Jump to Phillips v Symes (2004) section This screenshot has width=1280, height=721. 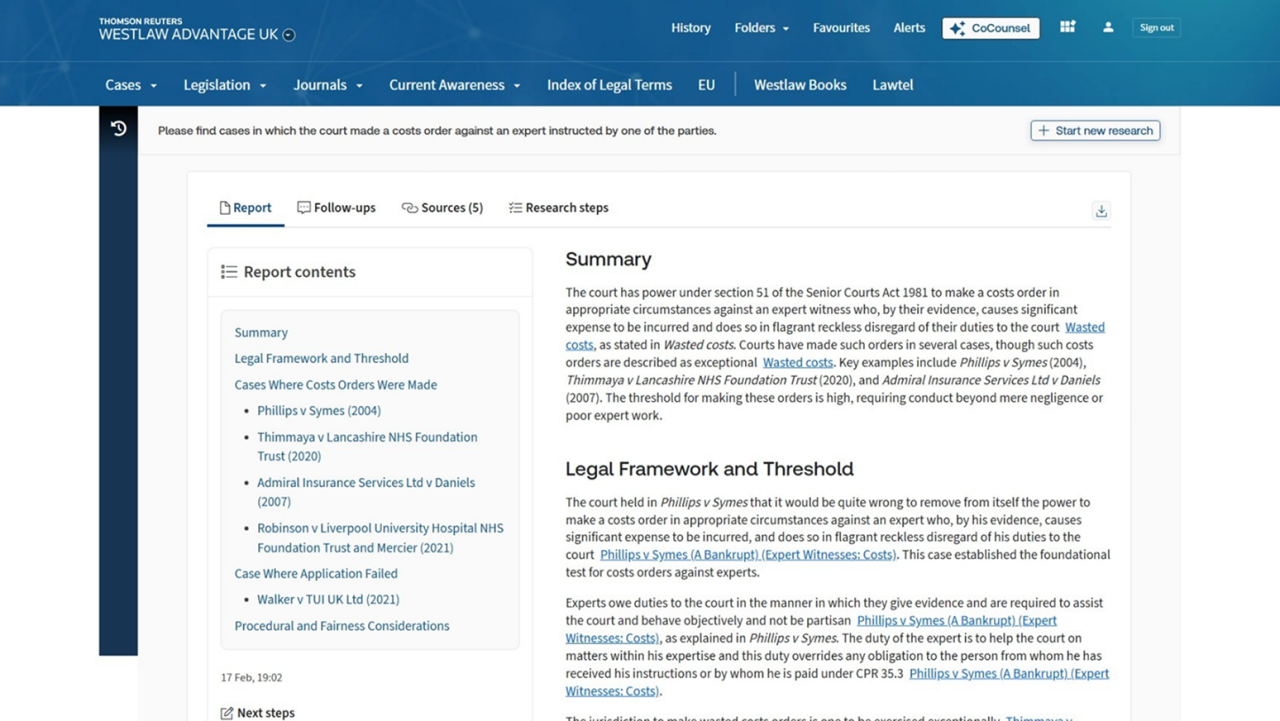click(318, 411)
